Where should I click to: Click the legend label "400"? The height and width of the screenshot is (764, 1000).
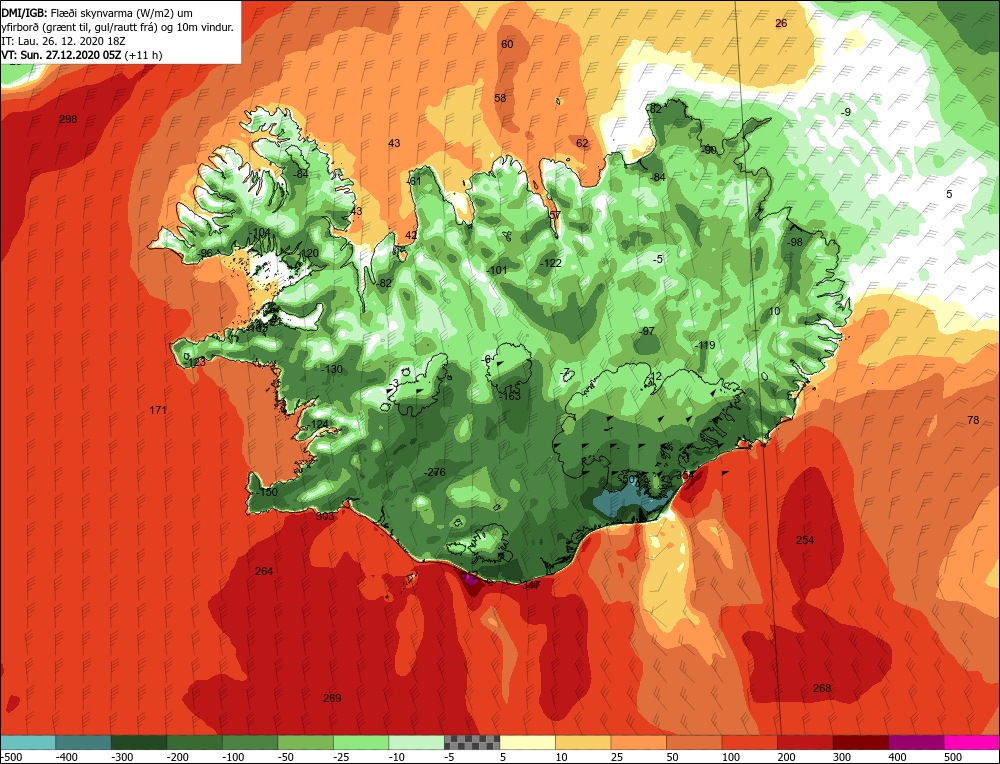tap(897, 757)
